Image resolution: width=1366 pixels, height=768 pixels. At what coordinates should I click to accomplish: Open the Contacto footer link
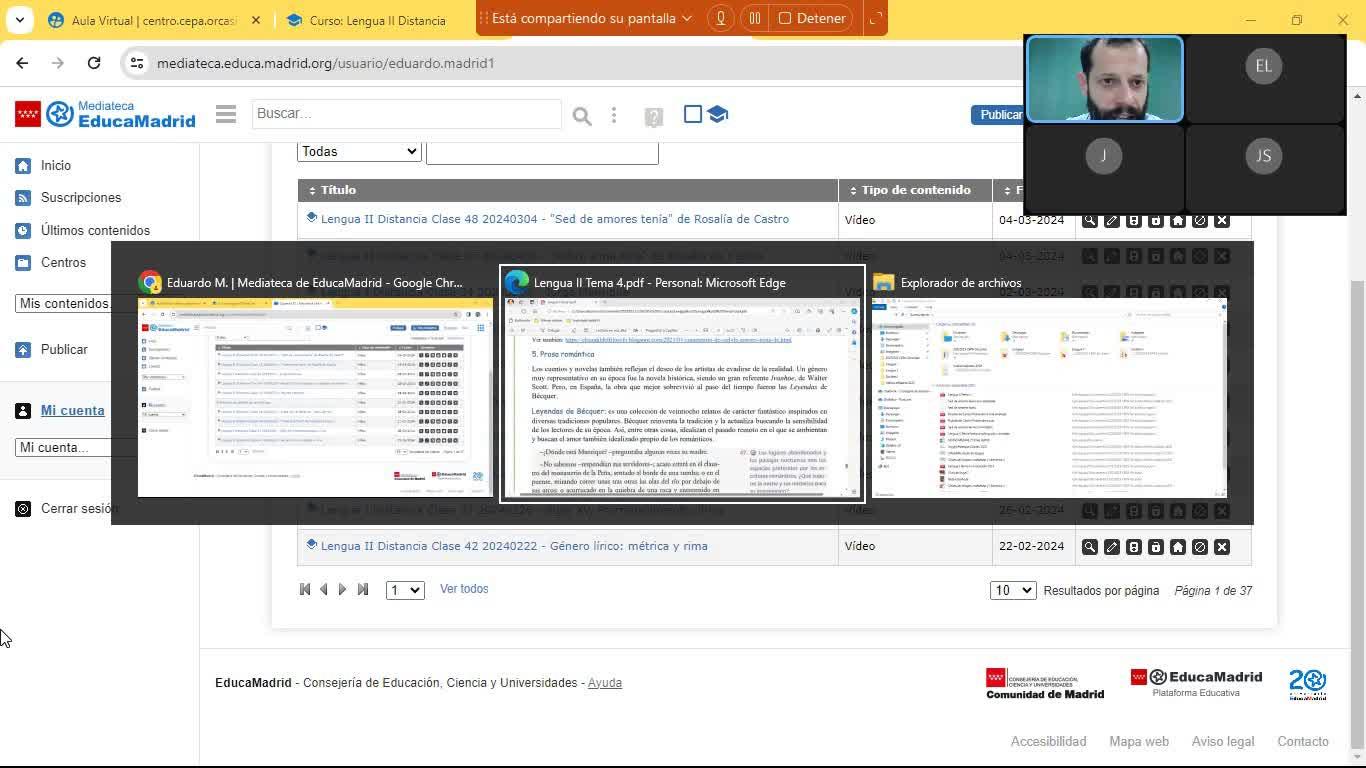[1303, 742]
